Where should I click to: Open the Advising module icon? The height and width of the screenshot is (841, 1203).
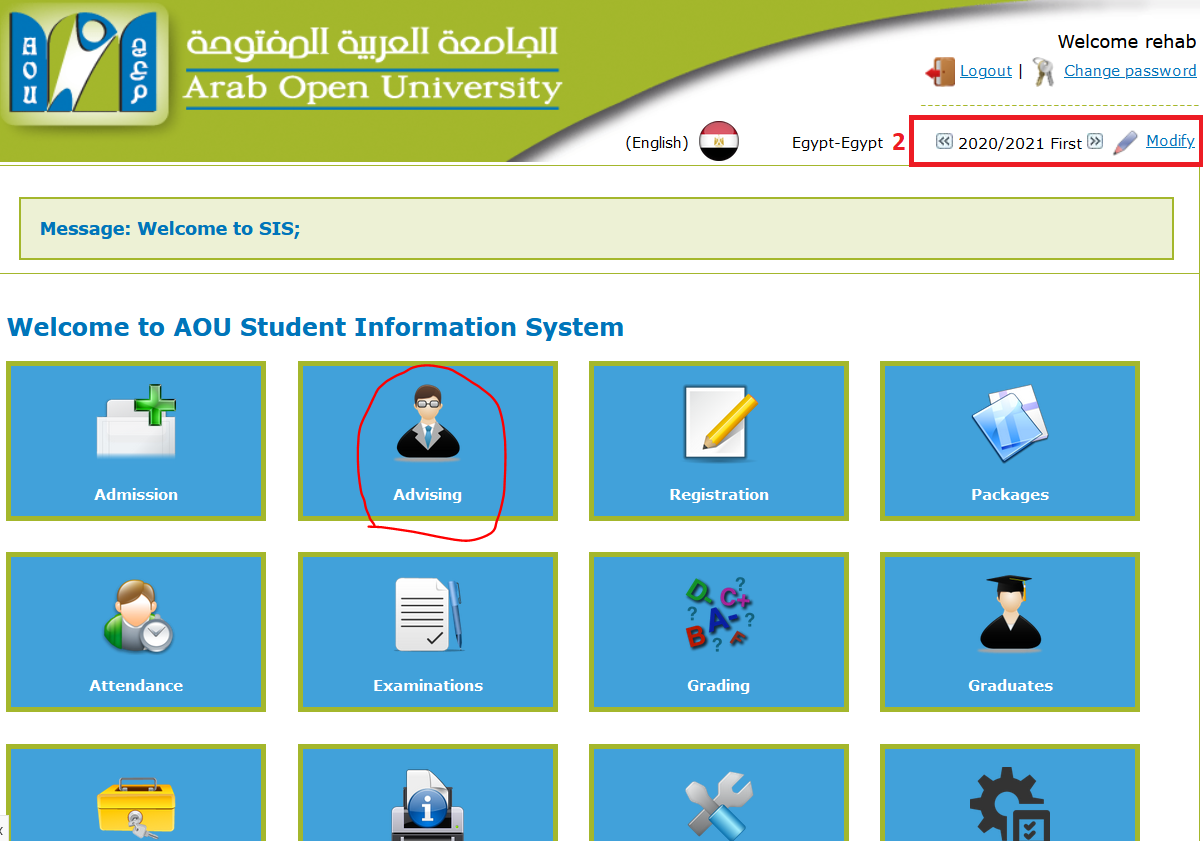[428, 423]
